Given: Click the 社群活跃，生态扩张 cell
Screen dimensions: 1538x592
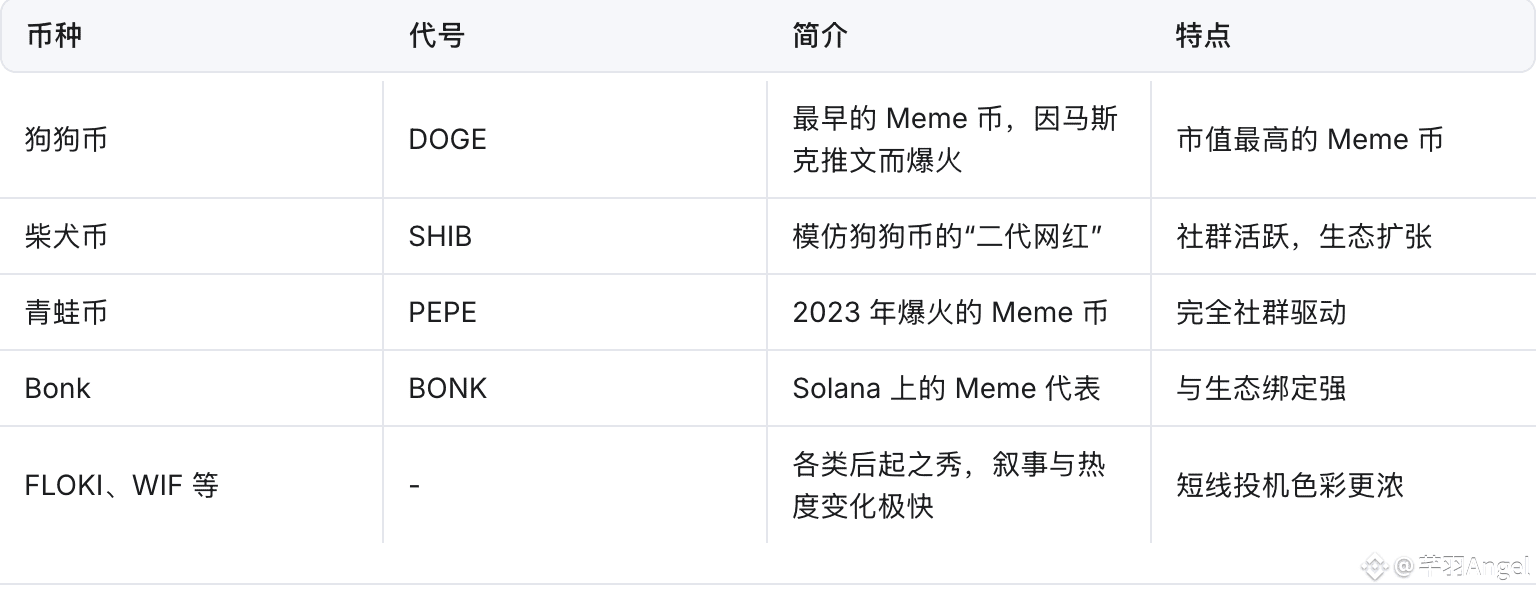Looking at the screenshot, I should pyautogui.click(x=1304, y=236).
